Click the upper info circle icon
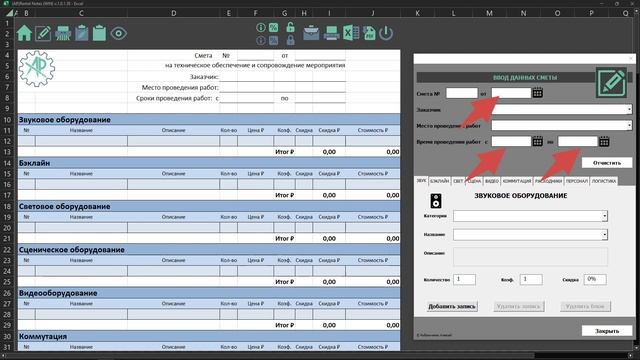Image resolution: width=640 pixels, height=360 pixels. tap(261, 27)
